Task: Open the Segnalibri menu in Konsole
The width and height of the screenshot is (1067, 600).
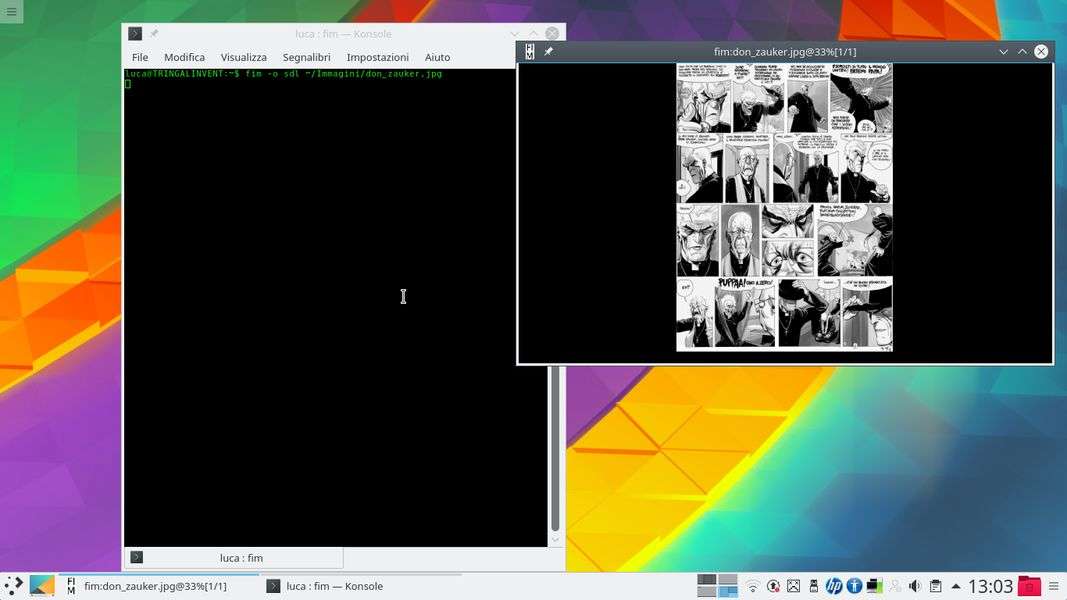Action: (306, 57)
